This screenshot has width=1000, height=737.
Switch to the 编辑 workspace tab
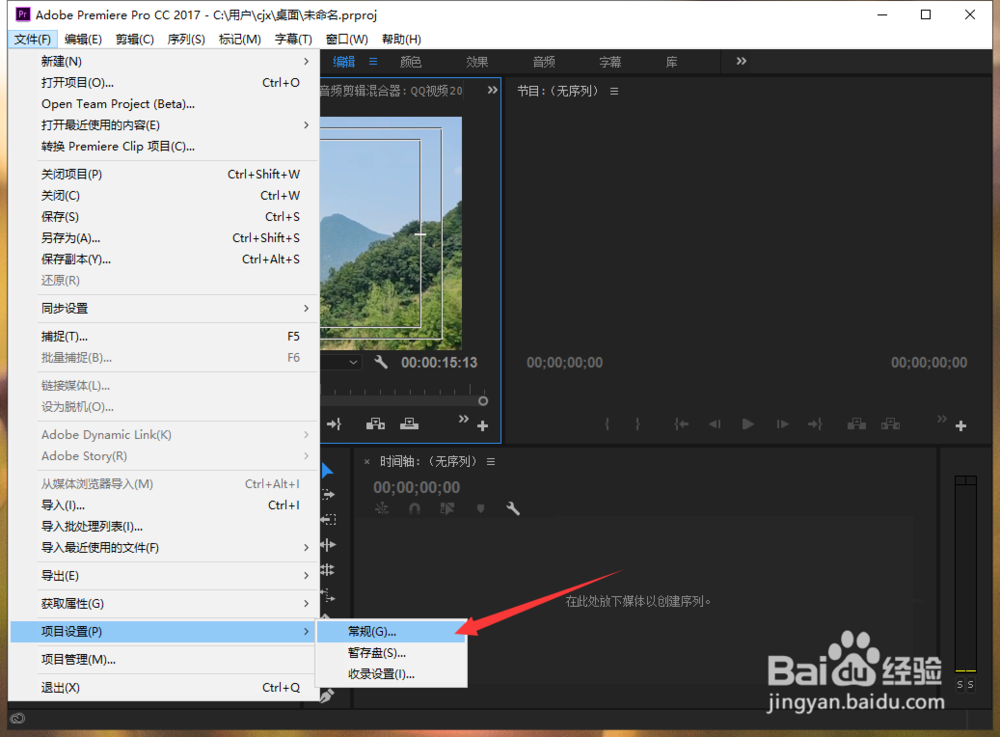pyautogui.click(x=344, y=62)
